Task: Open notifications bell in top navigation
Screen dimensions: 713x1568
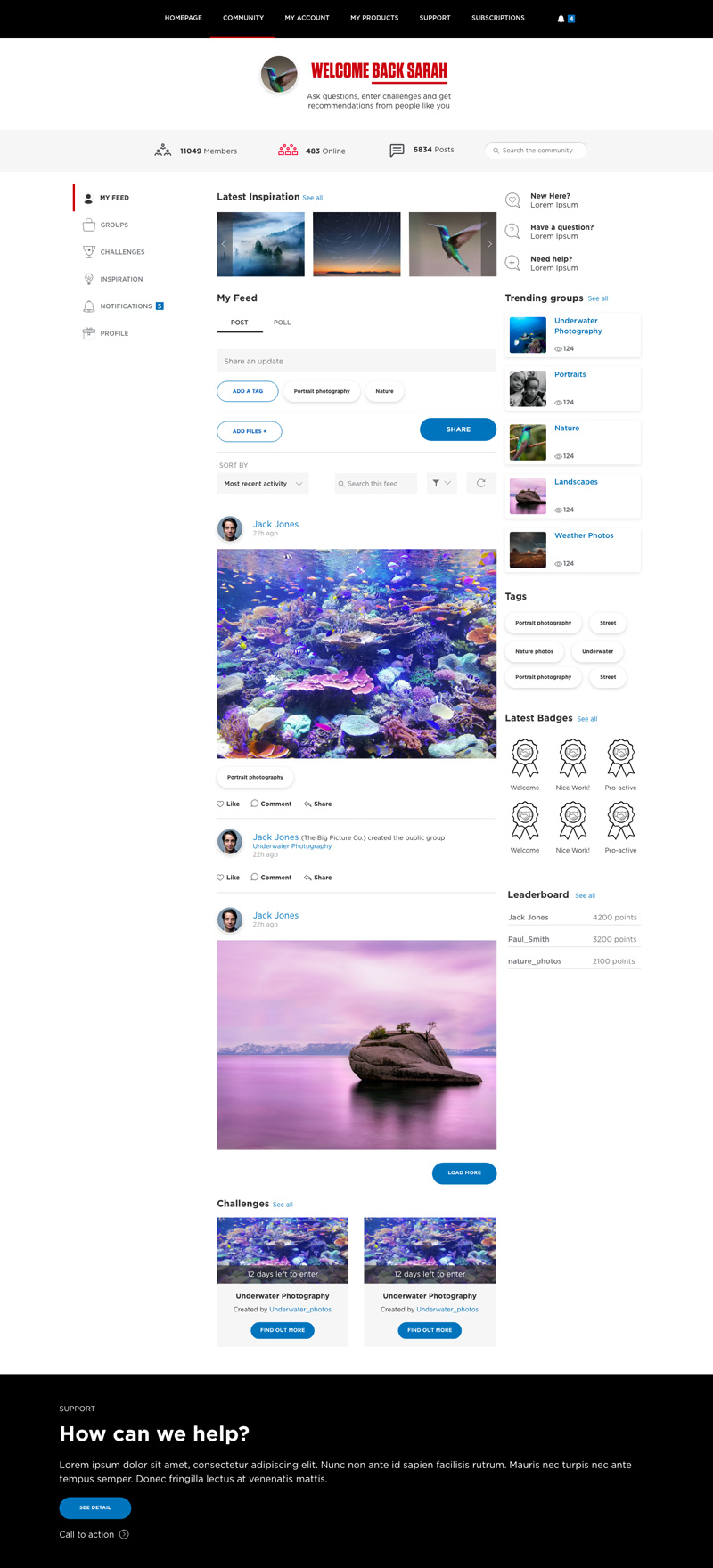Action: pos(561,19)
